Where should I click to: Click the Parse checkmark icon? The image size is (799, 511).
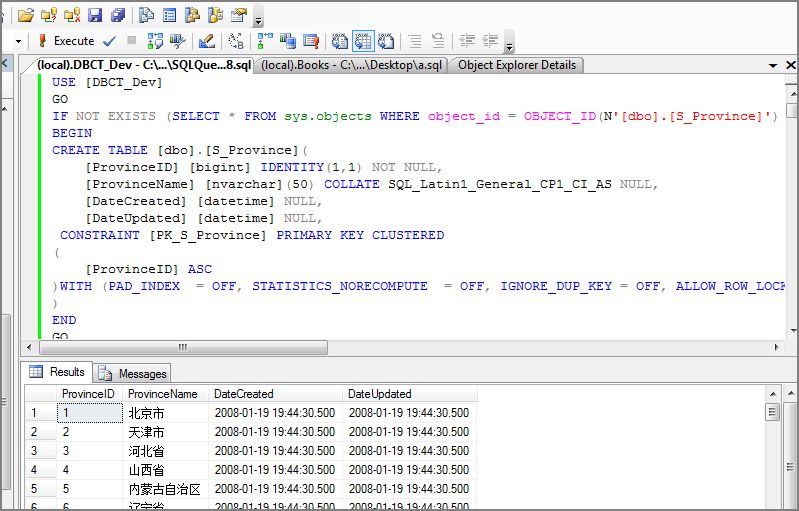(108, 41)
